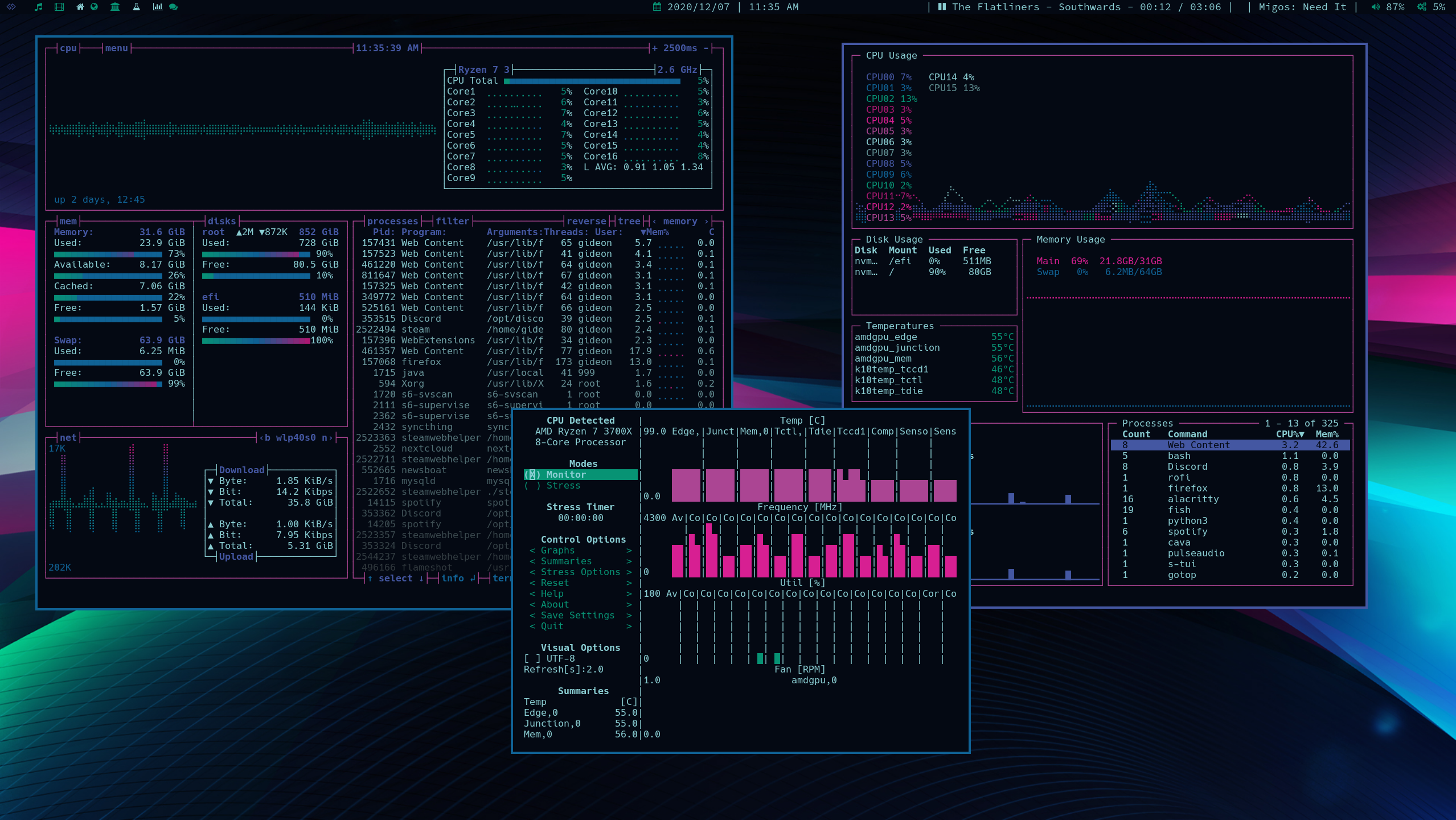Expand the Summaries submenu in s-tui
The width and height of the screenshot is (1456, 820).
pyautogui.click(x=566, y=561)
